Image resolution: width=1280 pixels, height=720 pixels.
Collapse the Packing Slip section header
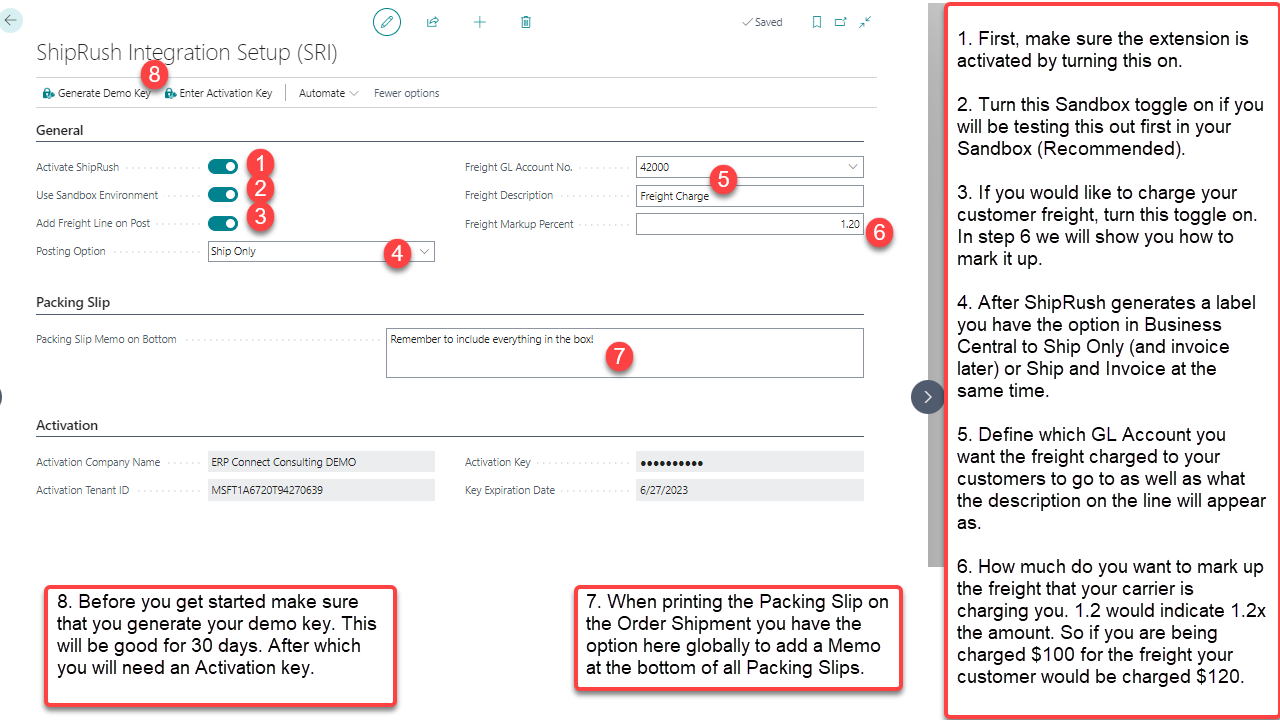tap(73, 302)
